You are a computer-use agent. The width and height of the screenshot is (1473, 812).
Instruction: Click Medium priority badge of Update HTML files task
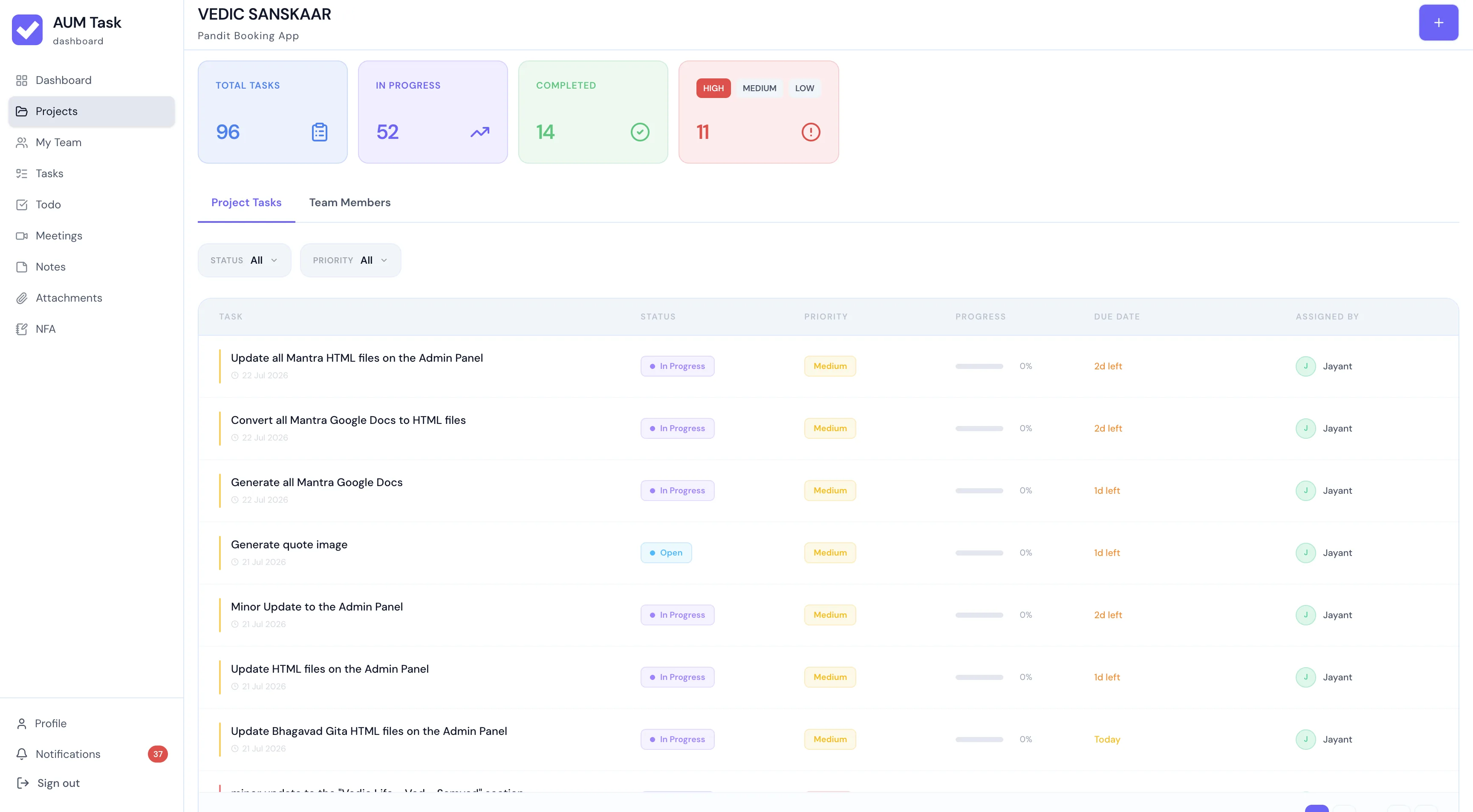pos(830,677)
